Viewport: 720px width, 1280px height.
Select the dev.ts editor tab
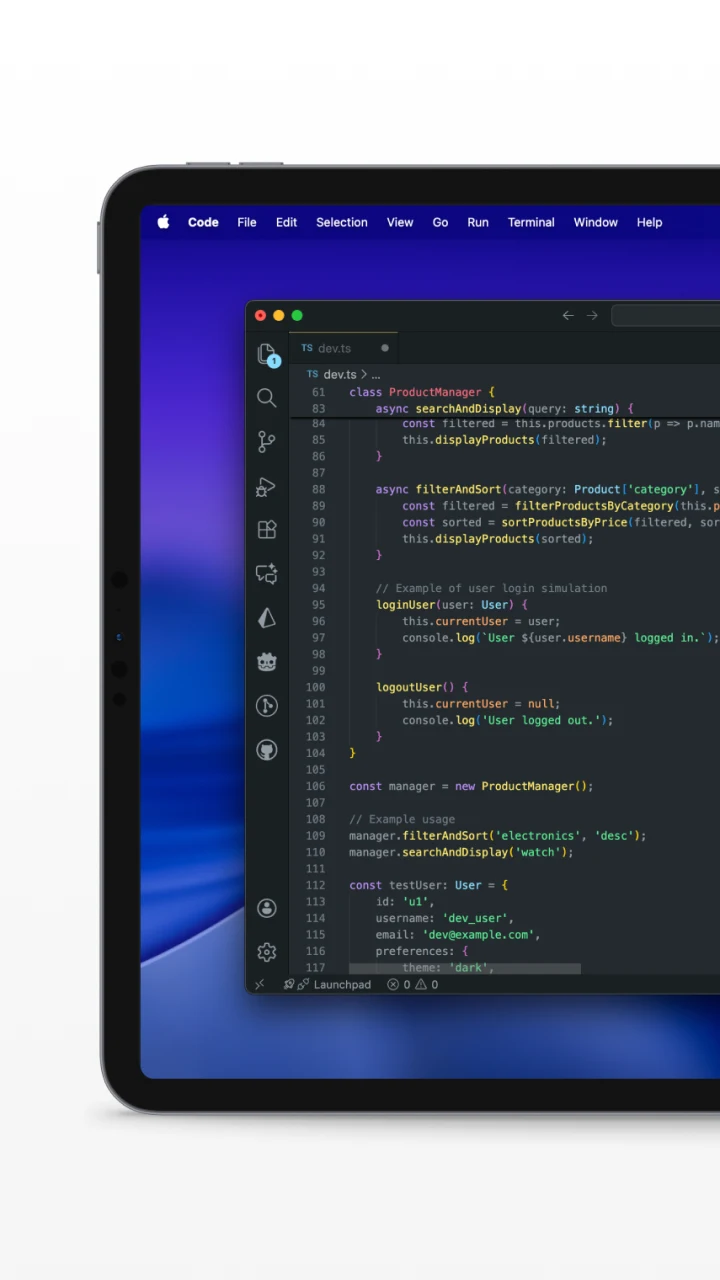(x=343, y=348)
